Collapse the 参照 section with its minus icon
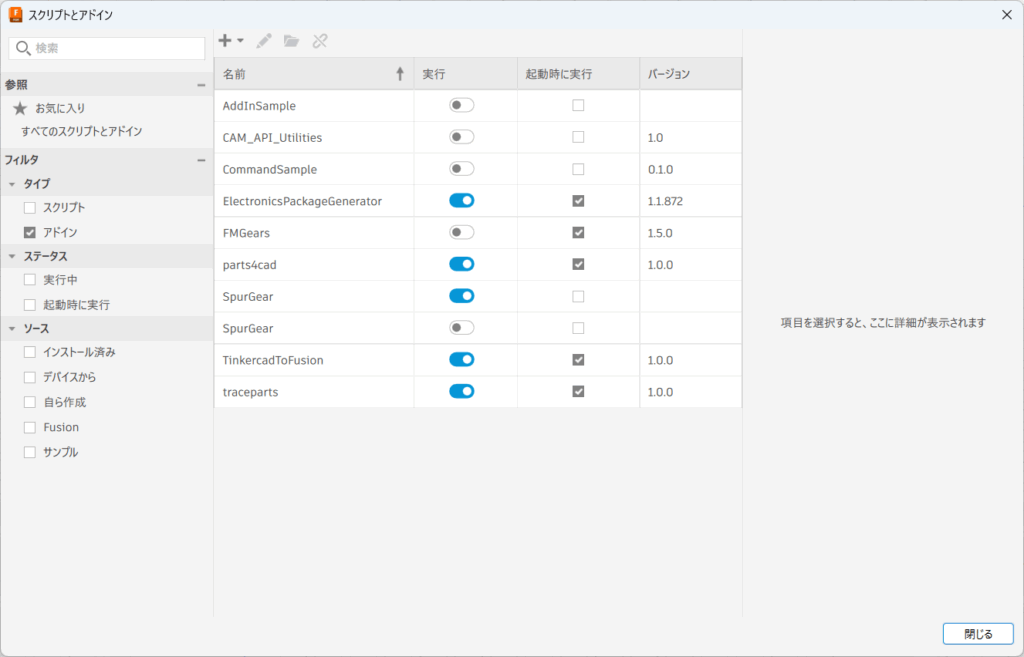This screenshot has height=657, width=1024. (x=201, y=85)
